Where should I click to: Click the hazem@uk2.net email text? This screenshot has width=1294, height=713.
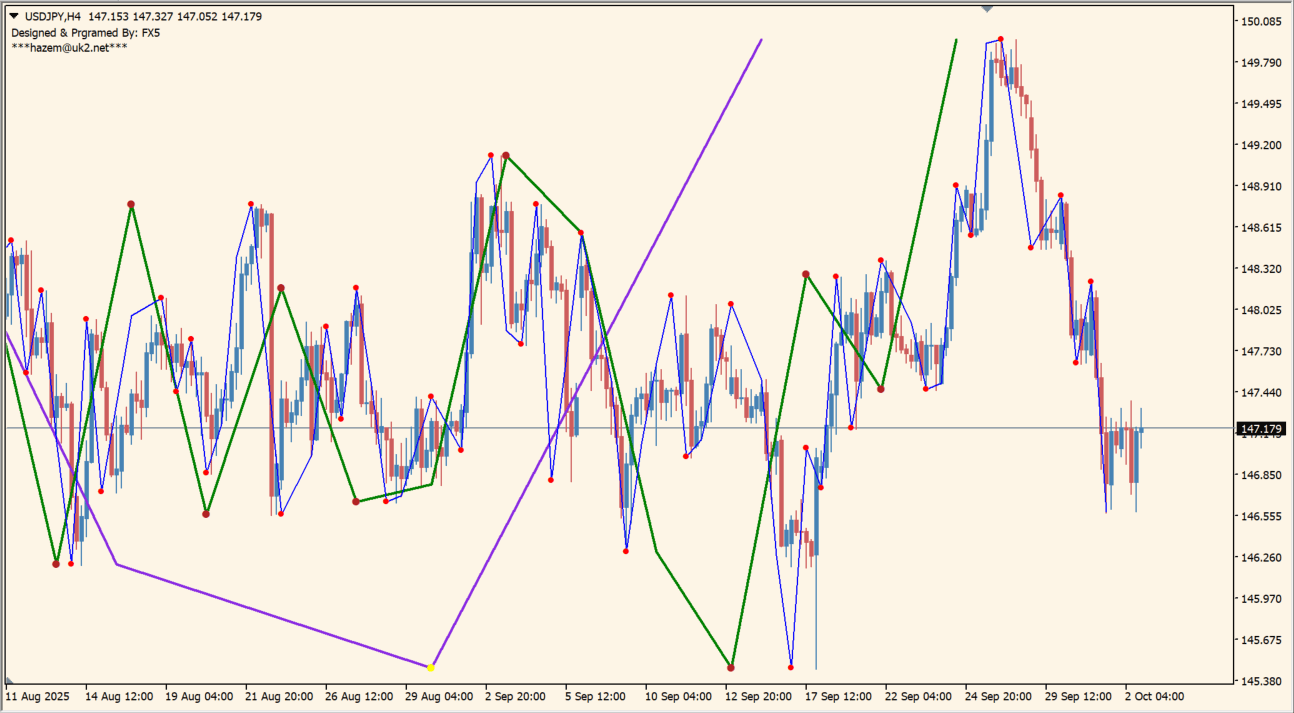click(x=69, y=48)
